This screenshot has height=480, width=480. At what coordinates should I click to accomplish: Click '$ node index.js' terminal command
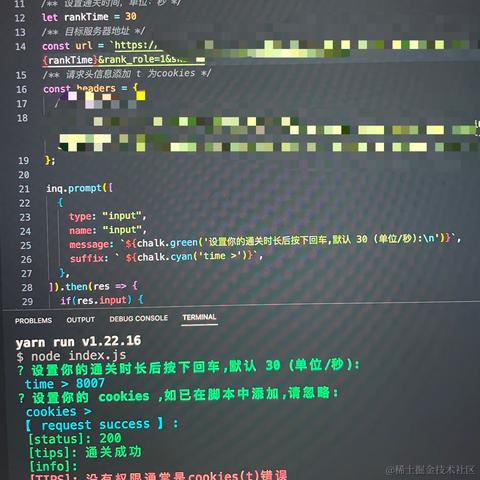(71, 356)
